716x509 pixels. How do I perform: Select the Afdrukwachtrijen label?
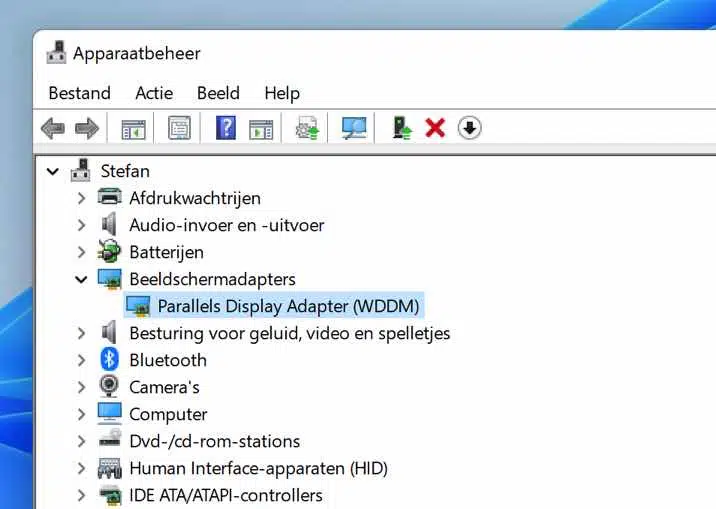tap(195, 199)
